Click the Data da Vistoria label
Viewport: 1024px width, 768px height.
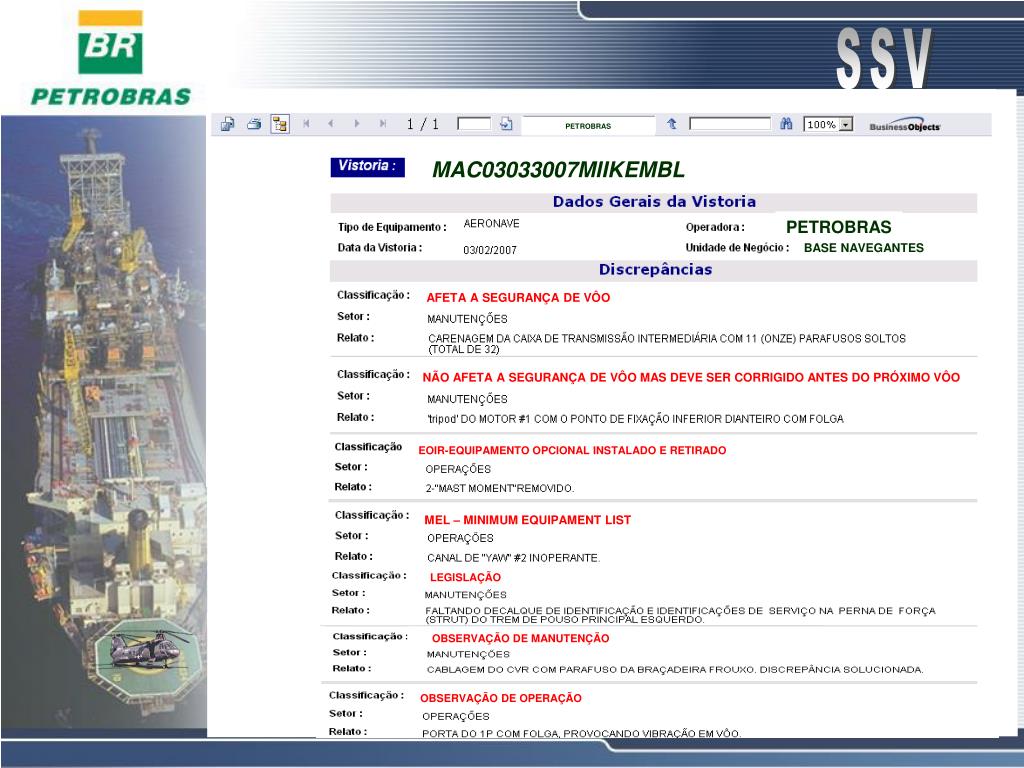point(379,248)
